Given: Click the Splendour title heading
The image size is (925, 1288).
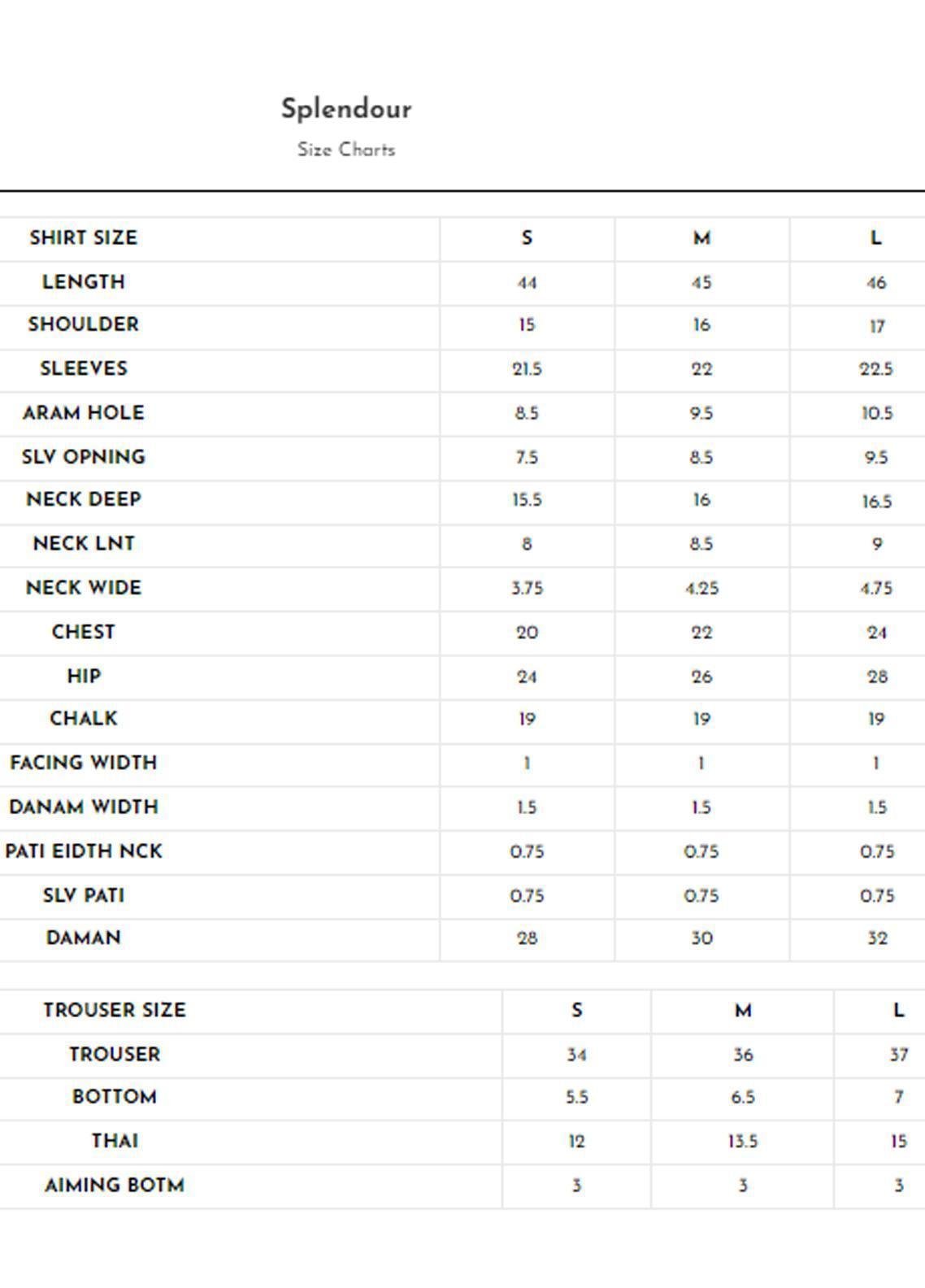Looking at the screenshot, I should coord(346,109).
